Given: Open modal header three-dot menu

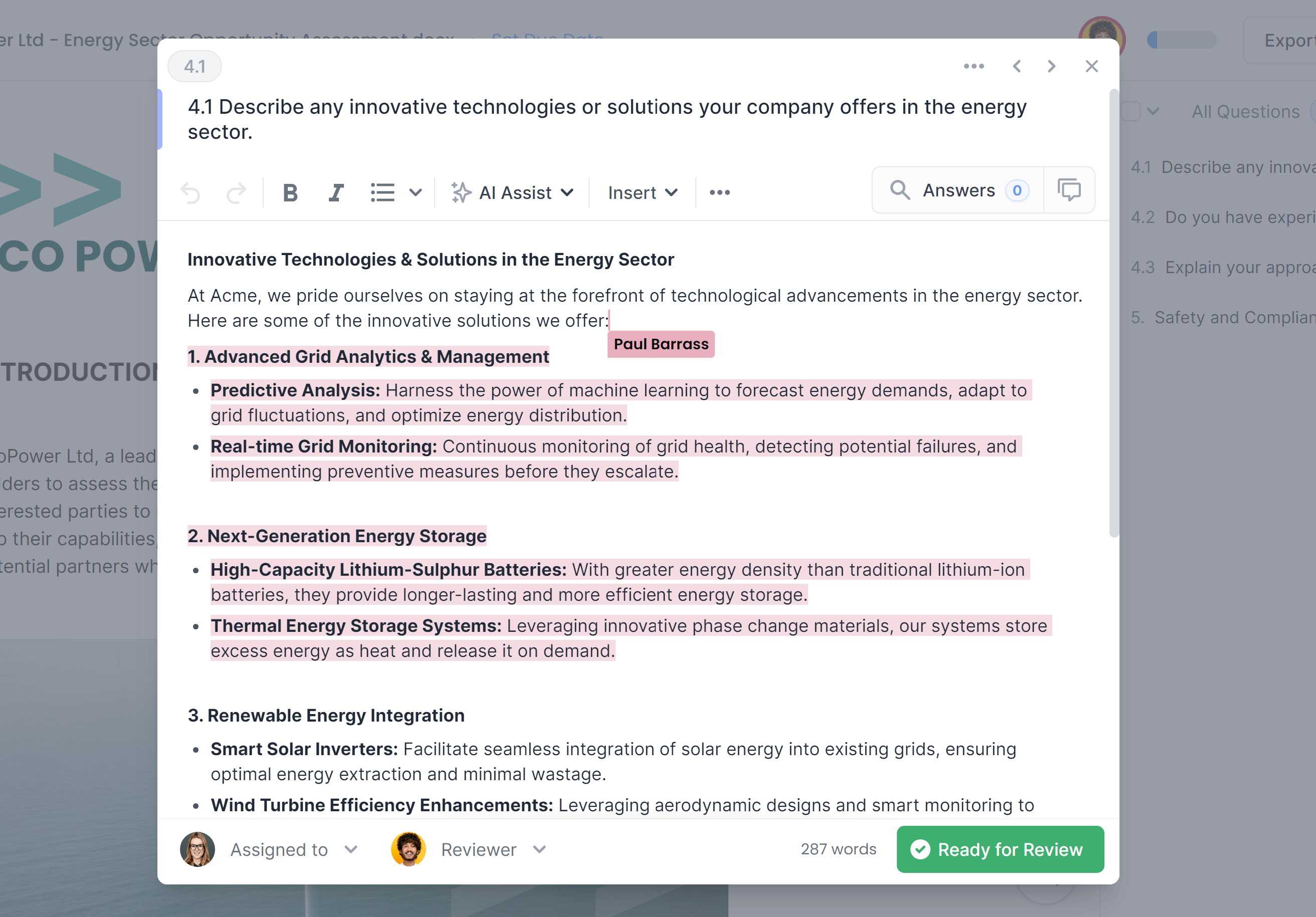Looking at the screenshot, I should [974, 67].
